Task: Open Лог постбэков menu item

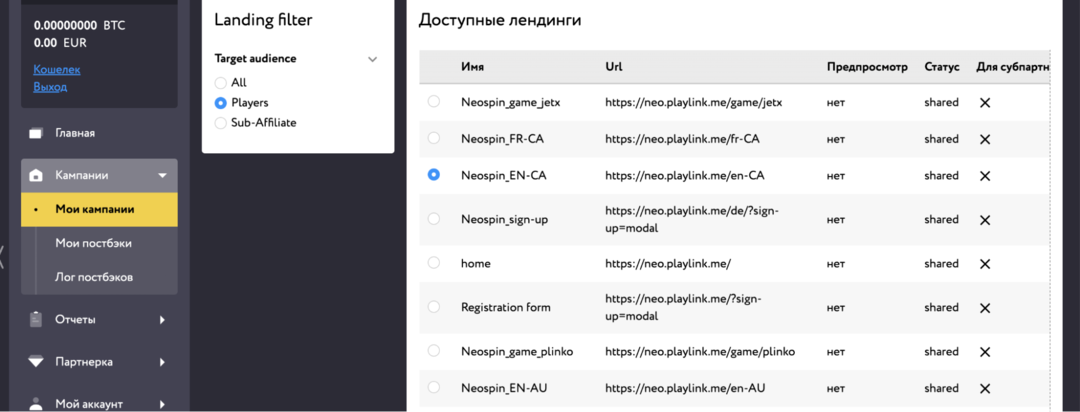Action: point(94,277)
